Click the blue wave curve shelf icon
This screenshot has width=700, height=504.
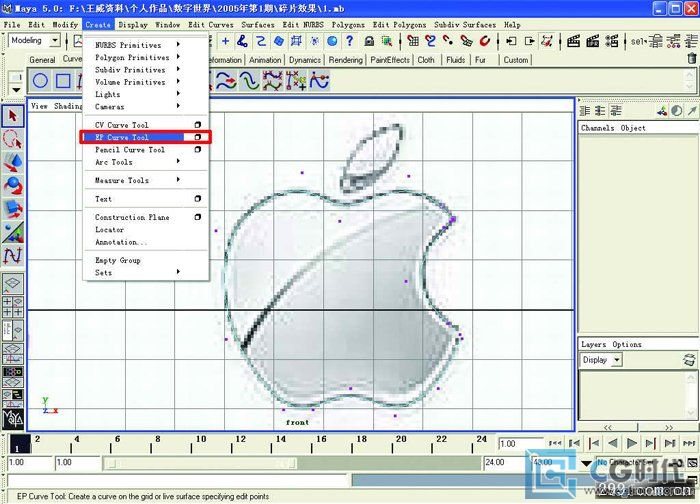tap(249, 81)
